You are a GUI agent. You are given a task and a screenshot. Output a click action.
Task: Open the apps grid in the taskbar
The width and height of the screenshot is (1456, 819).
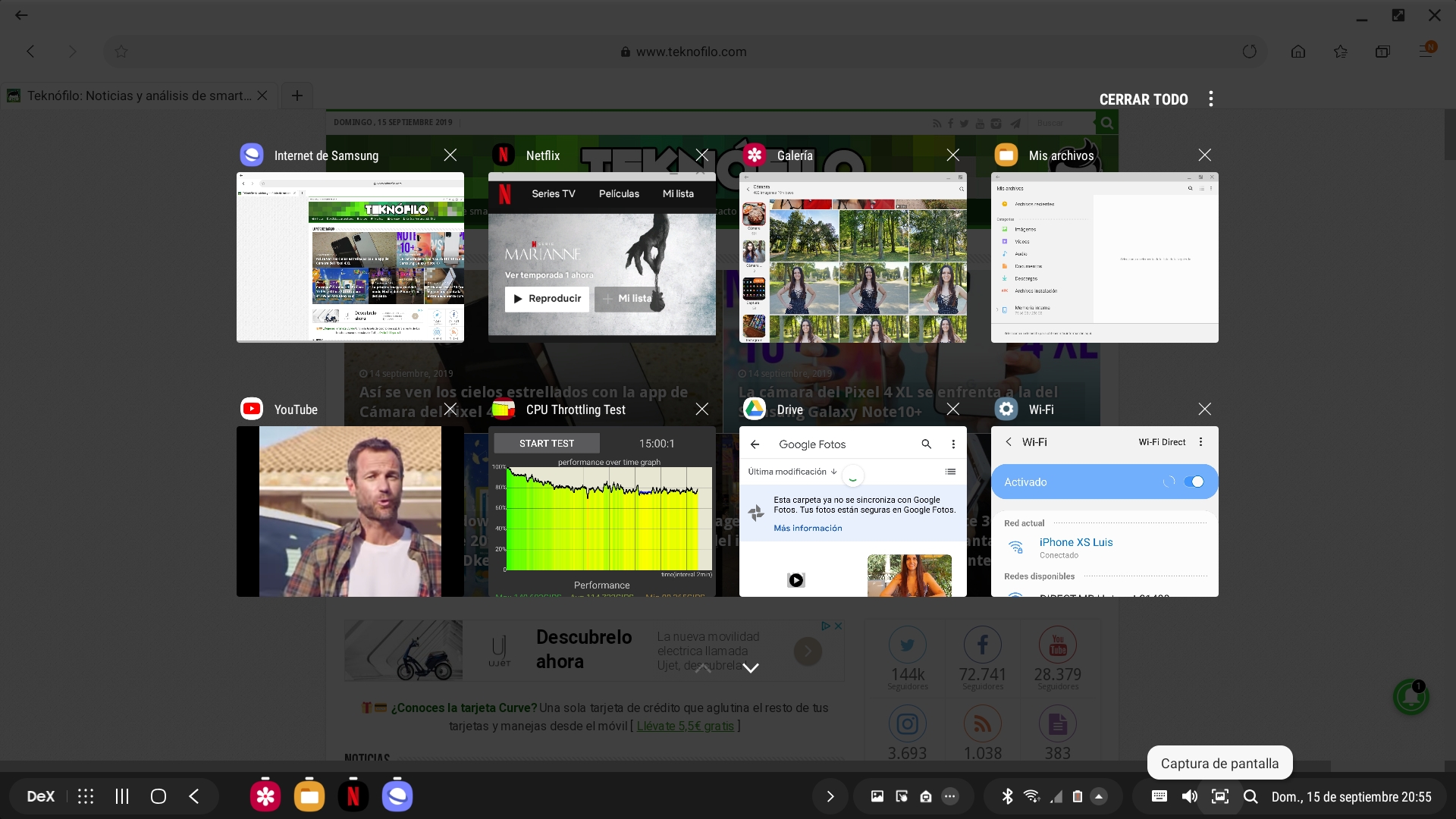(x=86, y=796)
